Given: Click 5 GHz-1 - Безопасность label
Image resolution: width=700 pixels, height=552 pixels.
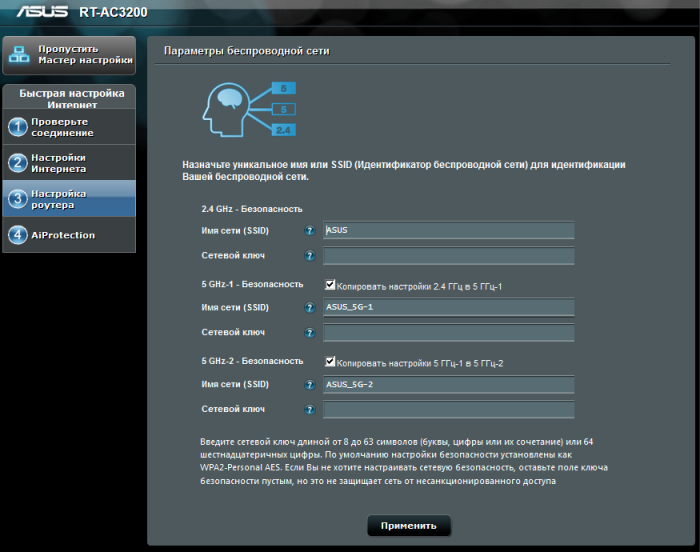Looking at the screenshot, I should pos(252,284).
